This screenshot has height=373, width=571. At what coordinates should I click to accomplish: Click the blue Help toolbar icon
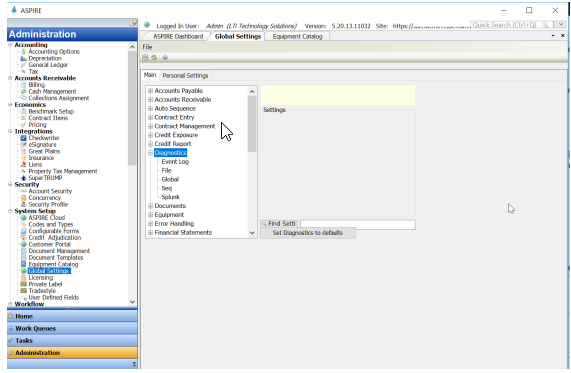tap(165, 58)
